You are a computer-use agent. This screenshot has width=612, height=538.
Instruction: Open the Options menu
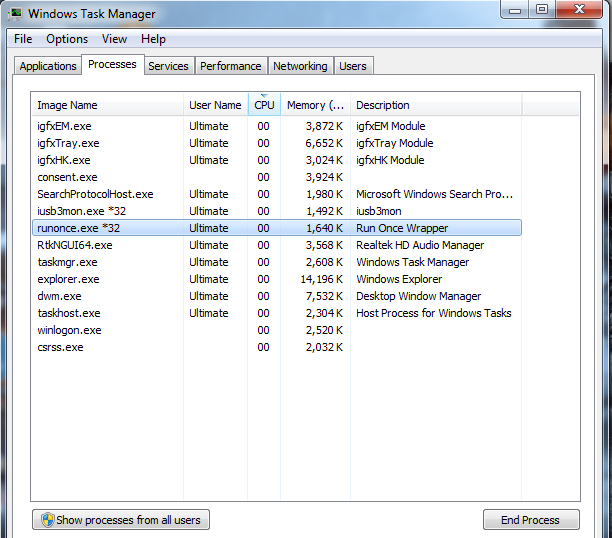[x=67, y=39]
